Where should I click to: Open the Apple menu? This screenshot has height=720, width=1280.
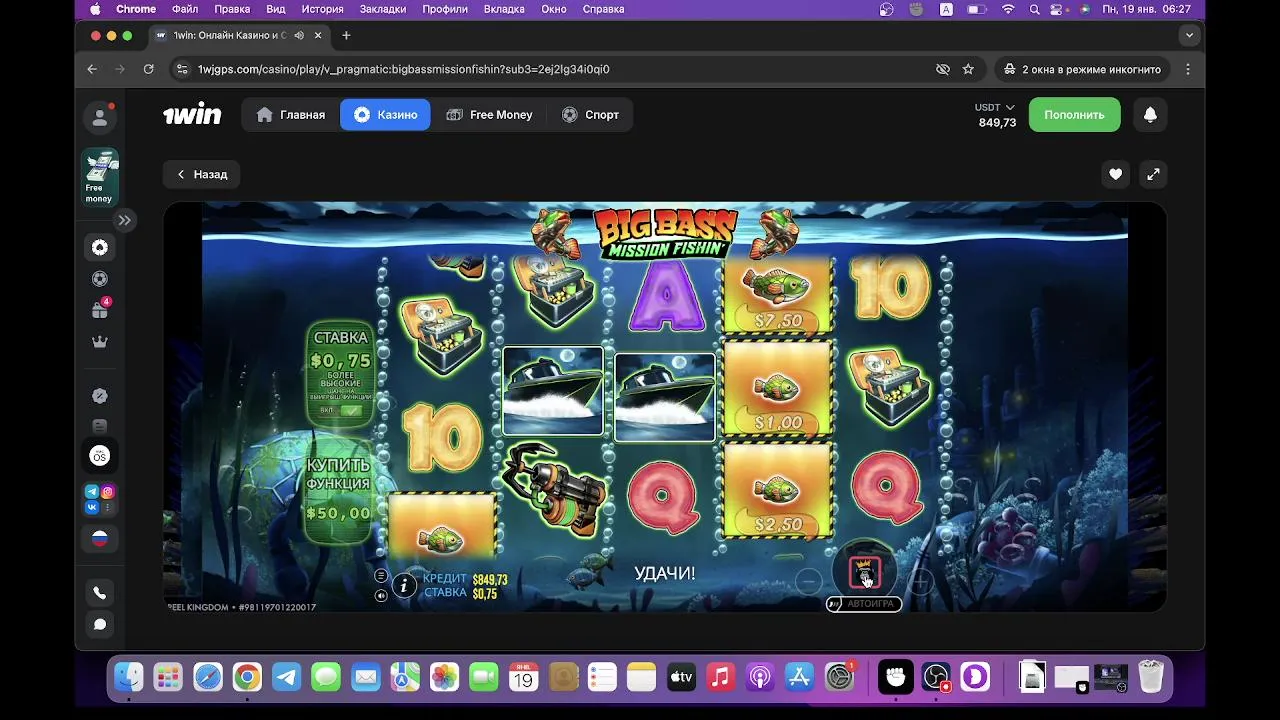point(95,9)
